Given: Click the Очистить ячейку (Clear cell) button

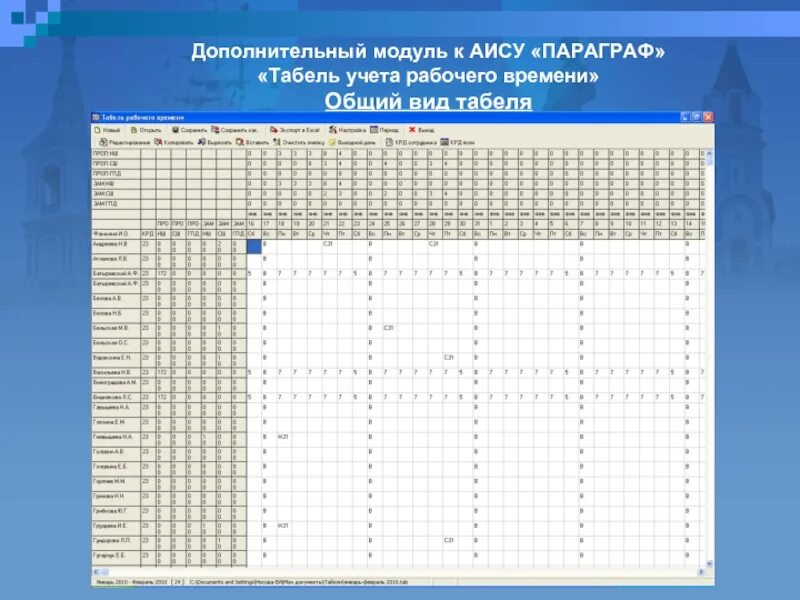Looking at the screenshot, I should 298,142.
